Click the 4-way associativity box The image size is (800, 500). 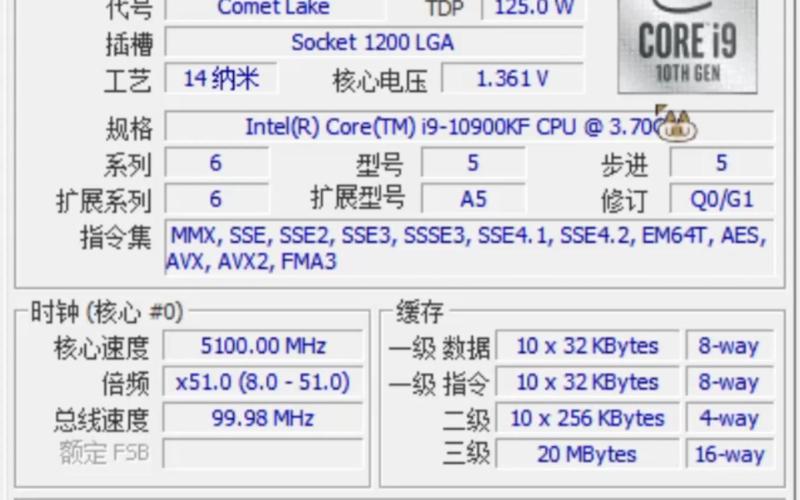[x=728, y=418]
